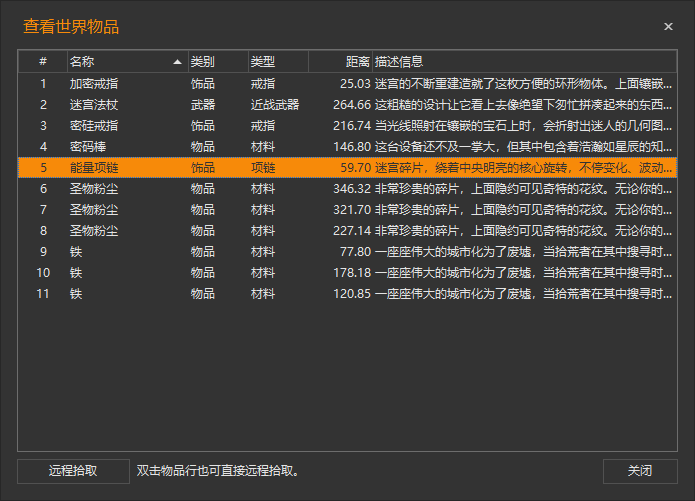Click the 远程拾取 button
This screenshot has width=695, height=501.
(x=73, y=471)
